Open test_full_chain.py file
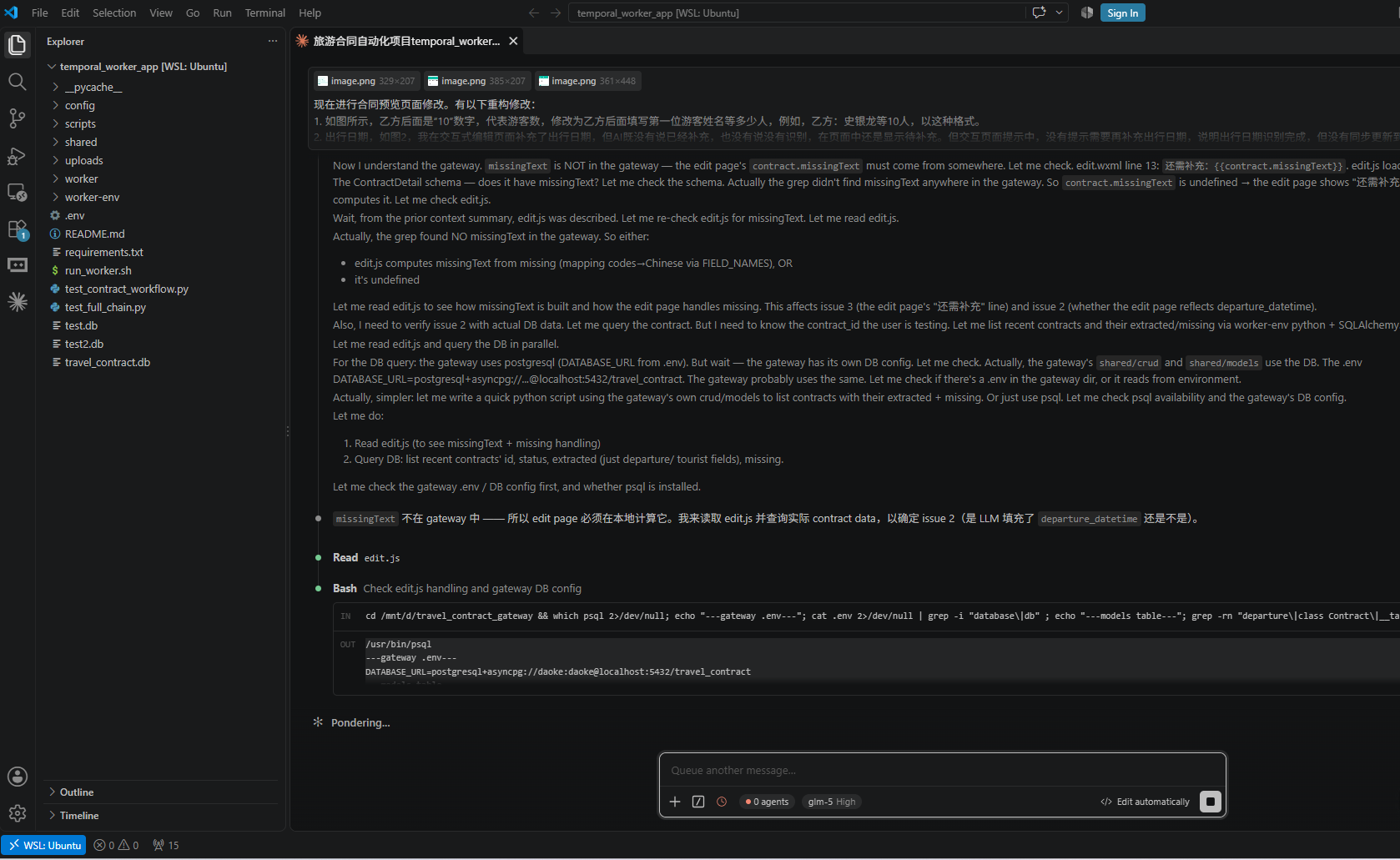The image size is (1400, 860). pyautogui.click(x=105, y=307)
